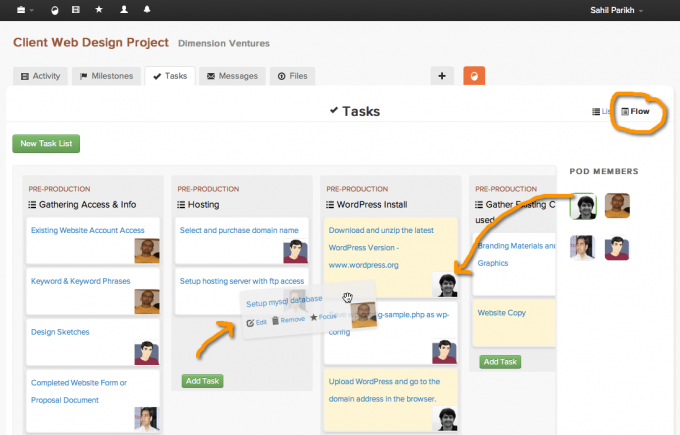680x435 pixels.
Task: Click the user profile icon in top bar
Action: [x=124, y=9]
